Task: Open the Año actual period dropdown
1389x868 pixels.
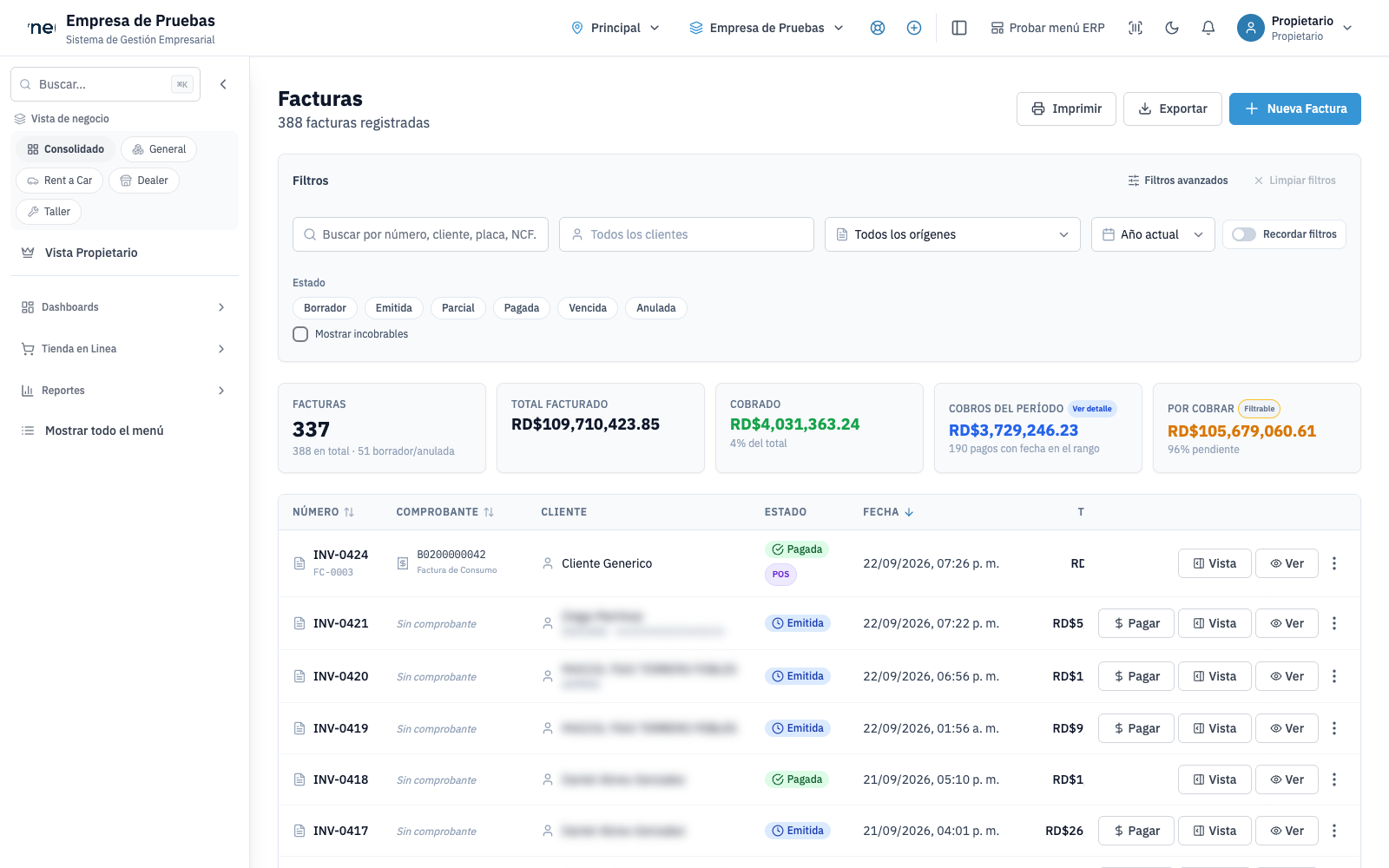Action: [1153, 234]
